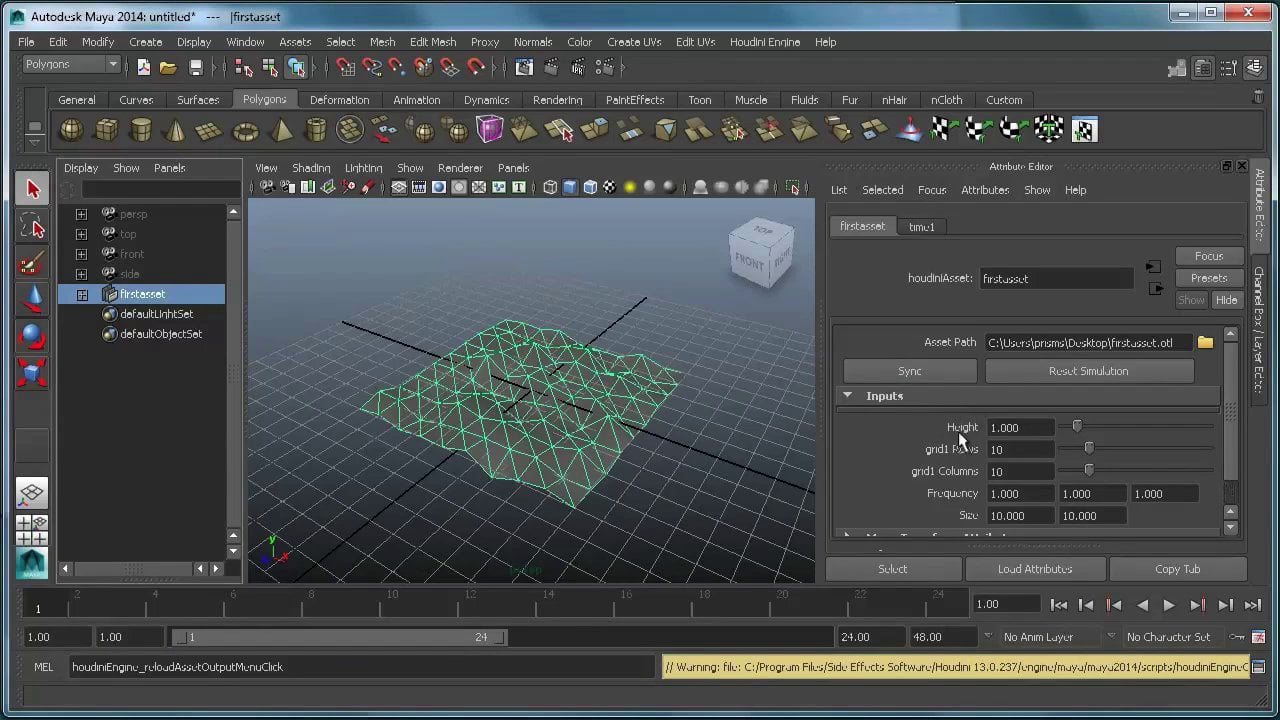Collapse the Inputs section
This screenshot has width=1280, height=720.
[x=847, y=396]
